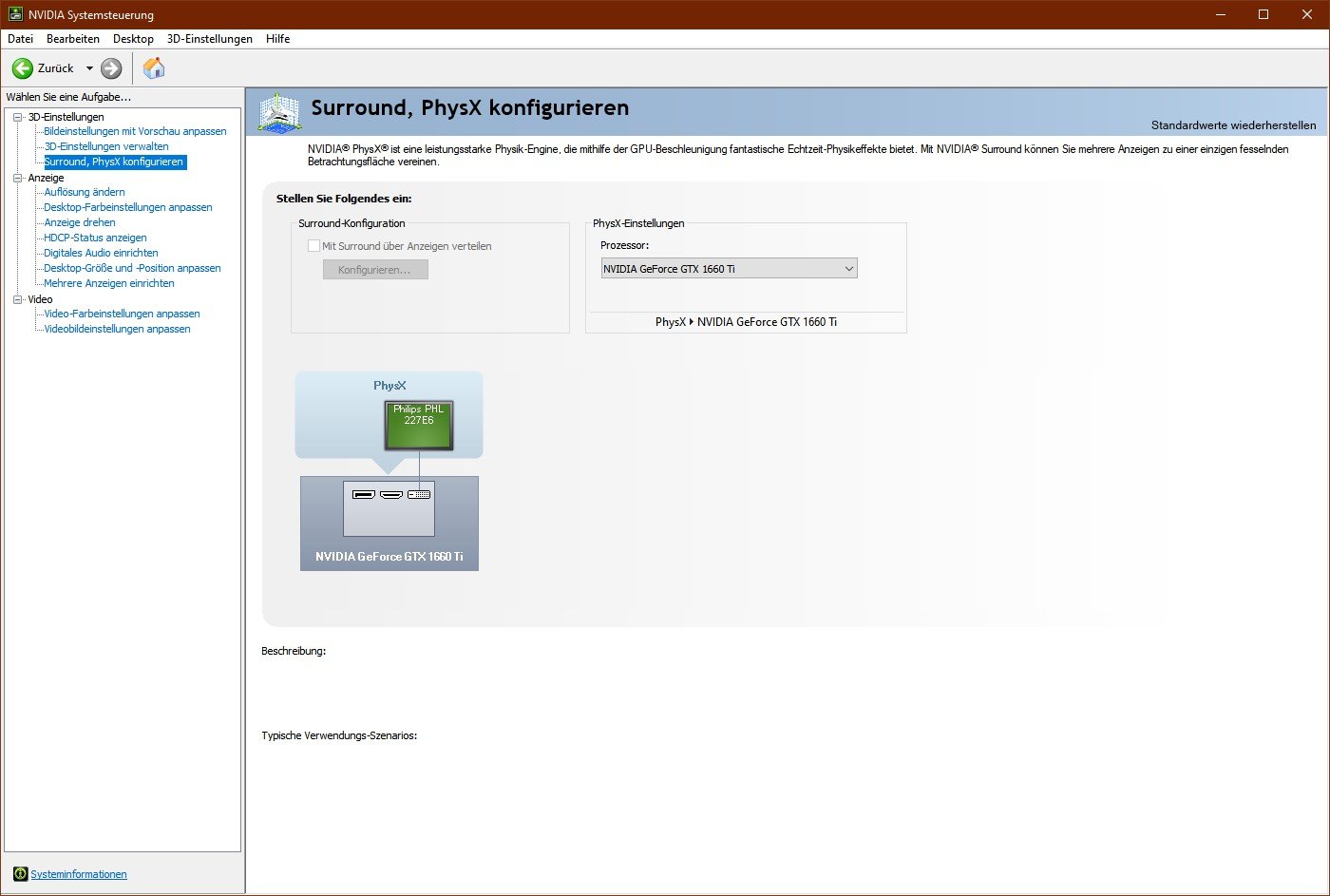This screenshot has height=896, width=1330.
Task: Select the Philips PHL 227E6 monitor thumbnail
Action: [419, 425]
